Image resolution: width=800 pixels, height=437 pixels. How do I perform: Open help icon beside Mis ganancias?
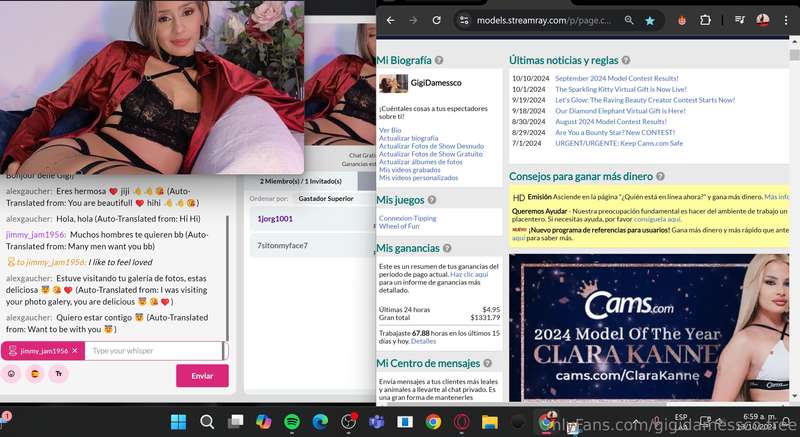(447, 248)
